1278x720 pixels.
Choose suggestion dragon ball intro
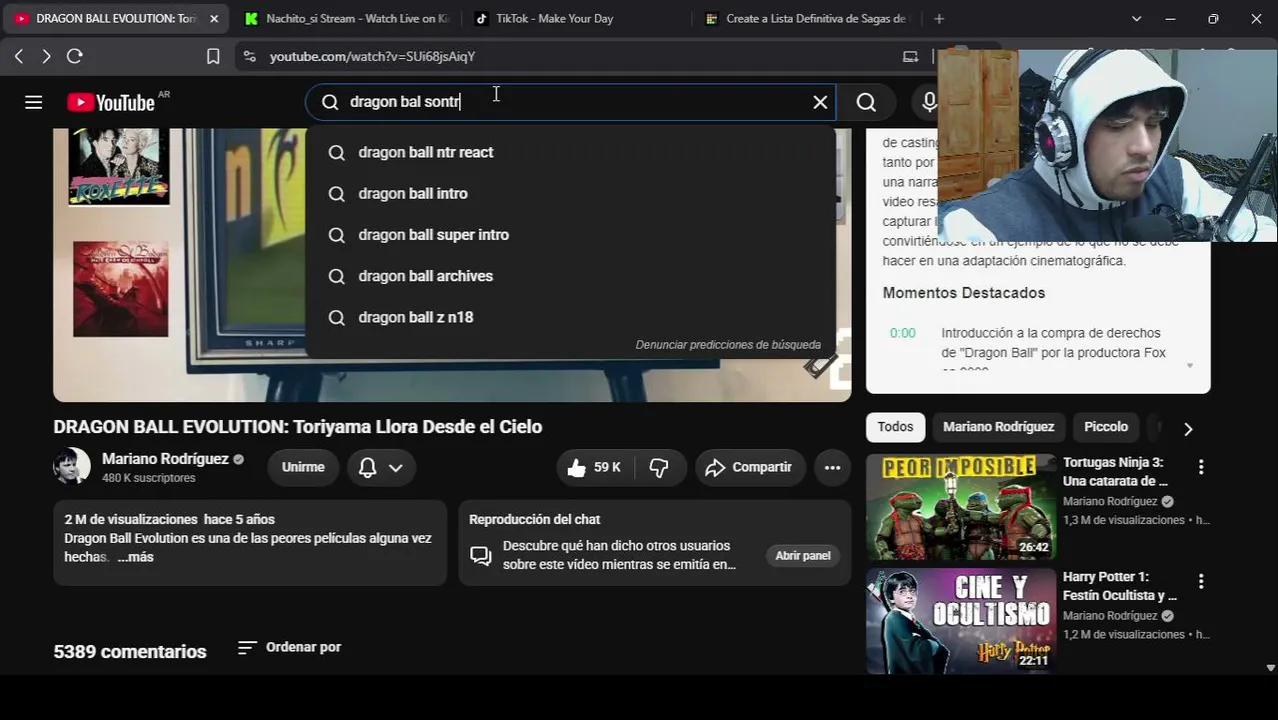click(x=570, y=194)
